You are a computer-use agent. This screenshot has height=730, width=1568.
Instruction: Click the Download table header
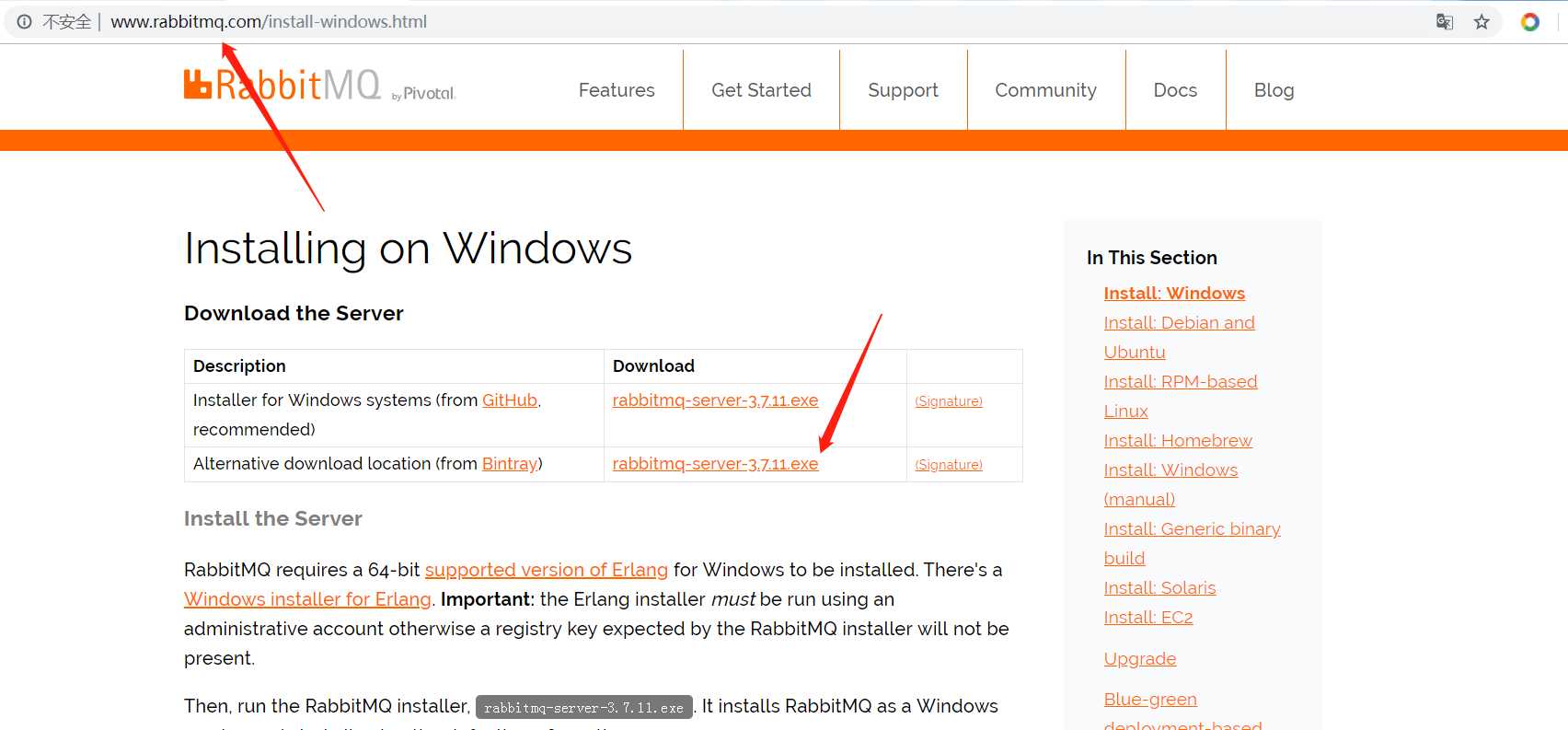(653, 366)
